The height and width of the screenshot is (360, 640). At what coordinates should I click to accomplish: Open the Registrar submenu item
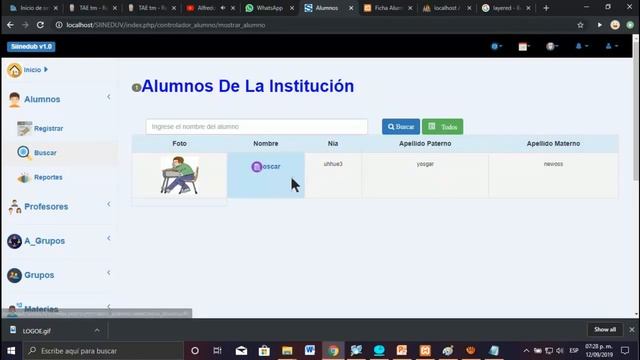[x=49, y=129]
